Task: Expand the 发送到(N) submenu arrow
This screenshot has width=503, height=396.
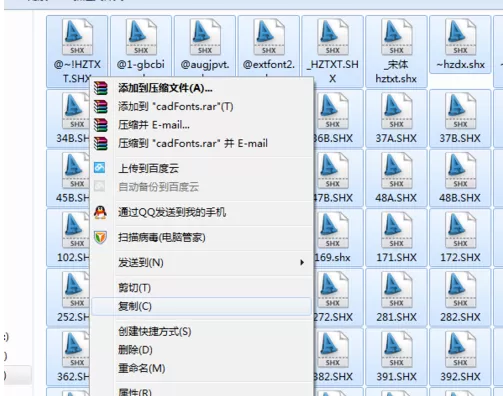Action: pos(302,263)
